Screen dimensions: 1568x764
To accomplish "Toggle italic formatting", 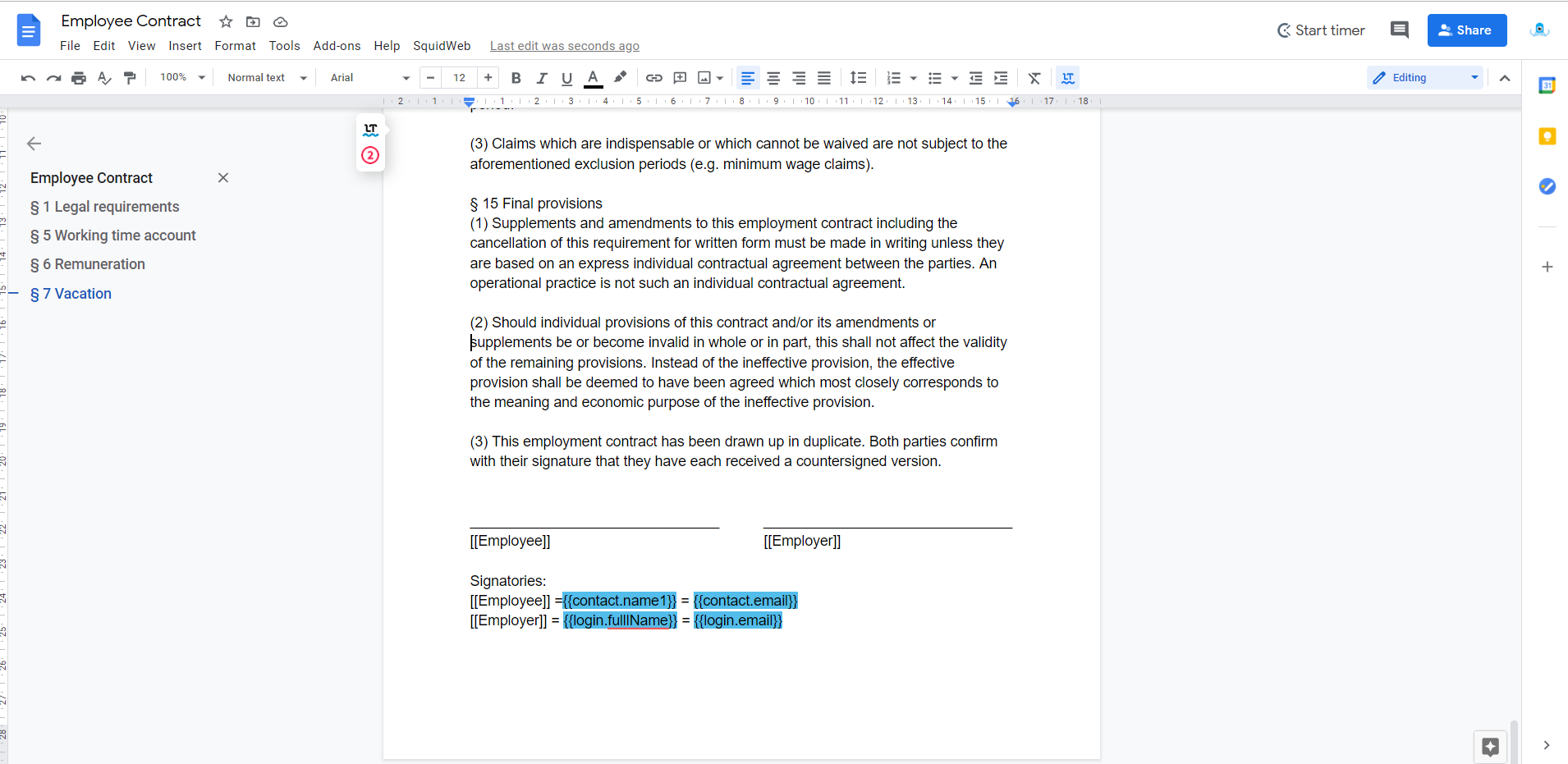I will (541, 78).
